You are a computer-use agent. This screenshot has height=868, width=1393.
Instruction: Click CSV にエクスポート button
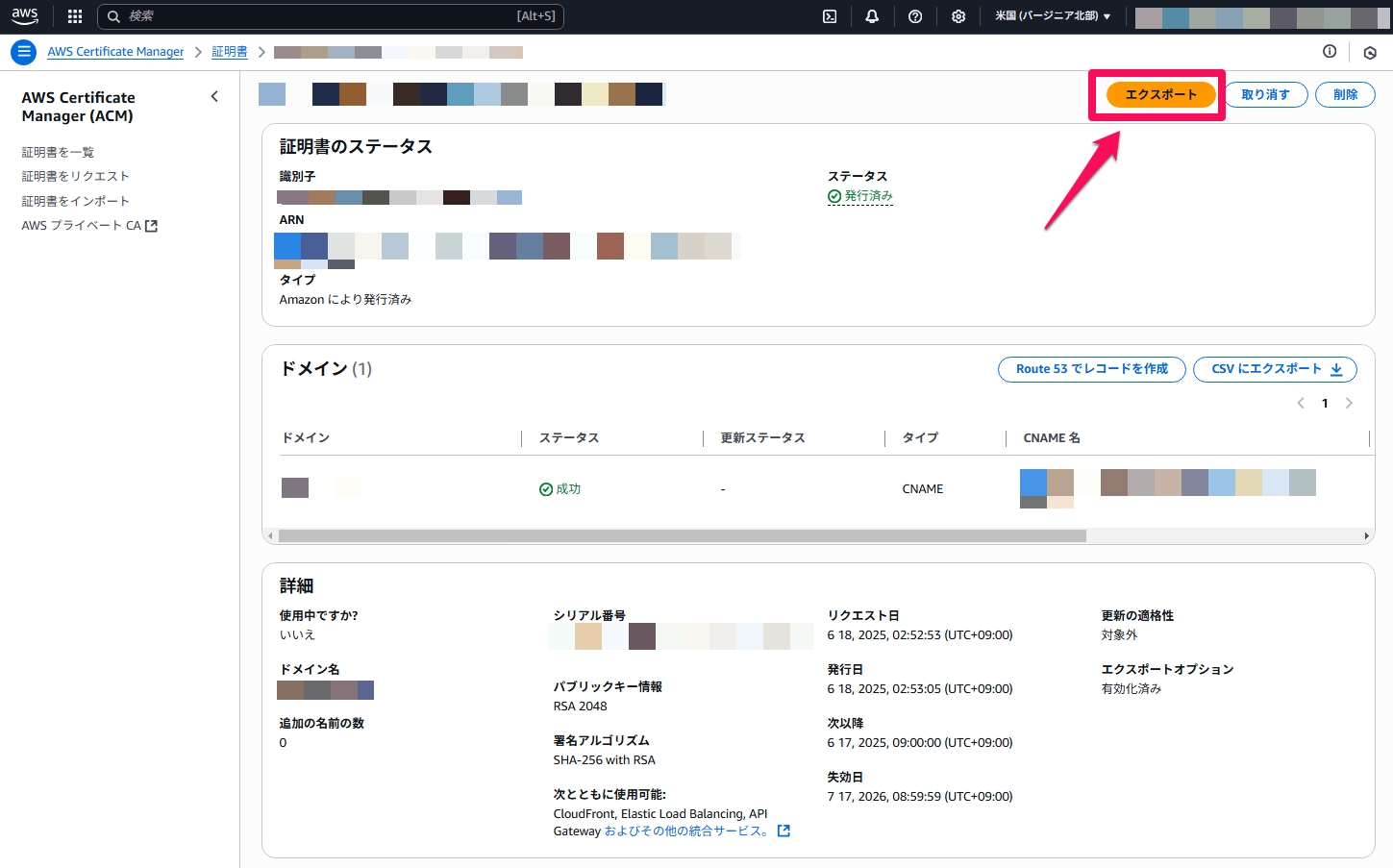(x=1275, y=369)
